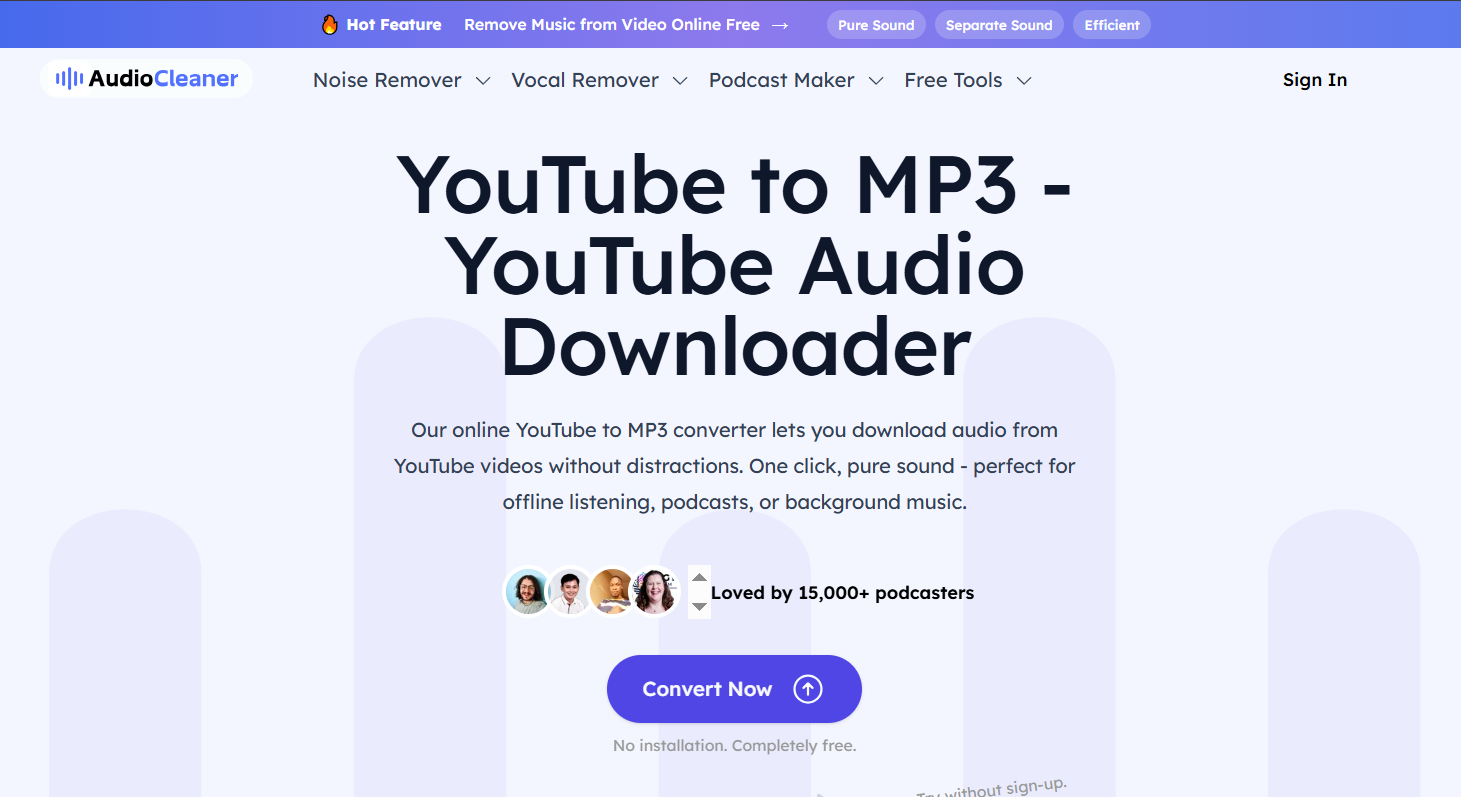Click the flame icon beside Hot Feature
This screenshot has width=1461, height=797.
point(330,24)
